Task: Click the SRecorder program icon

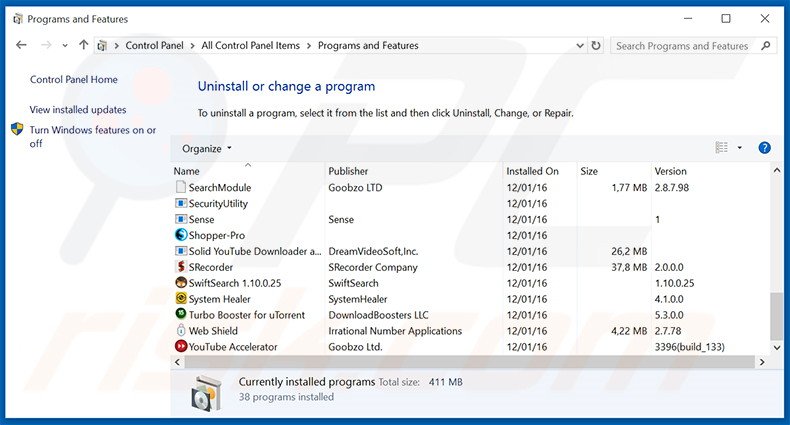Action: pyautogui.click(x=180, y=266)
